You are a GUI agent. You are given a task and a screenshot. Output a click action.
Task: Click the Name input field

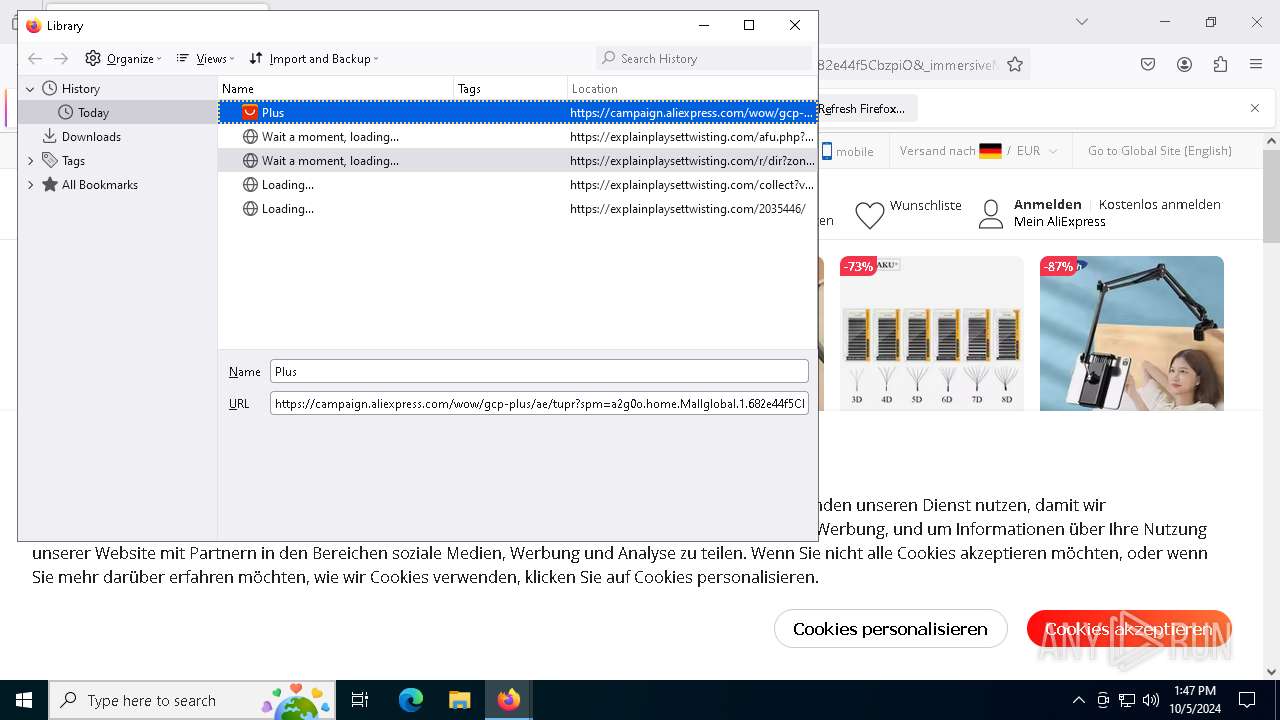pyautogui.click(x=539, y=371)
